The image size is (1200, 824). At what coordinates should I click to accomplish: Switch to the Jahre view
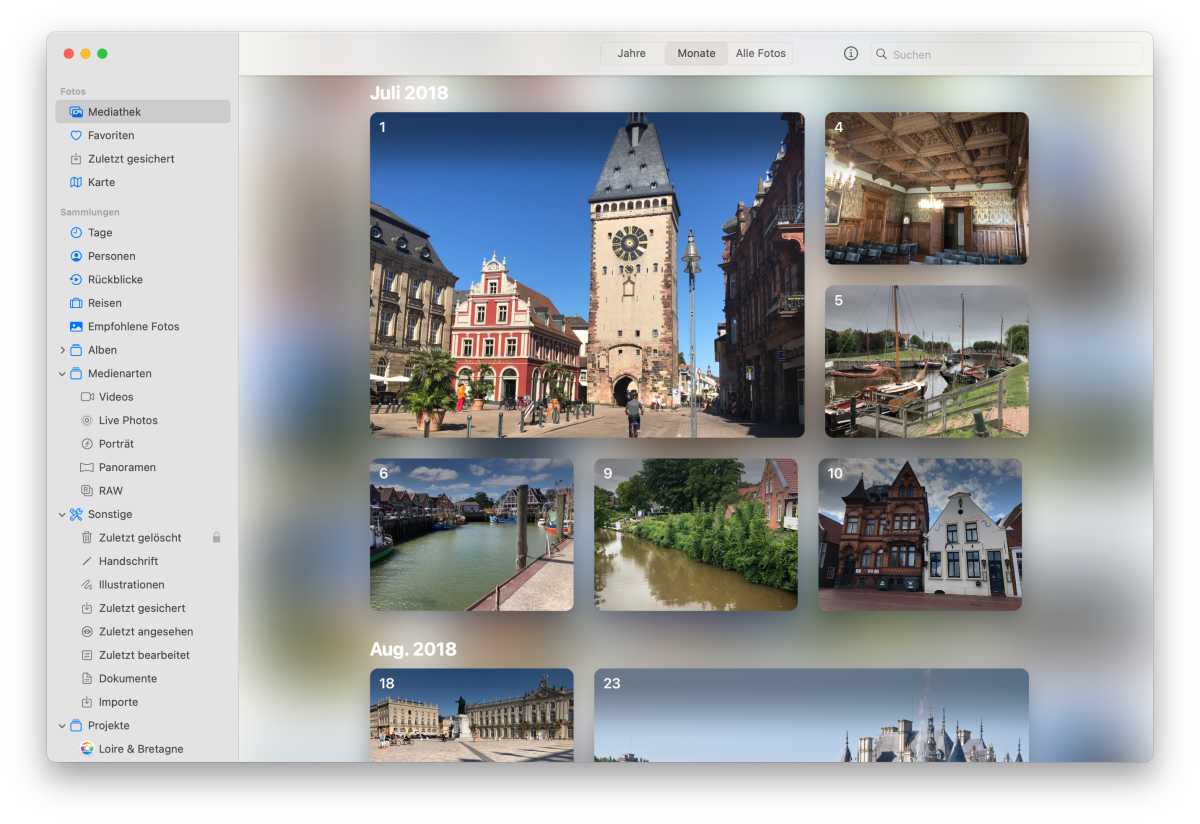tap(631, 53)
